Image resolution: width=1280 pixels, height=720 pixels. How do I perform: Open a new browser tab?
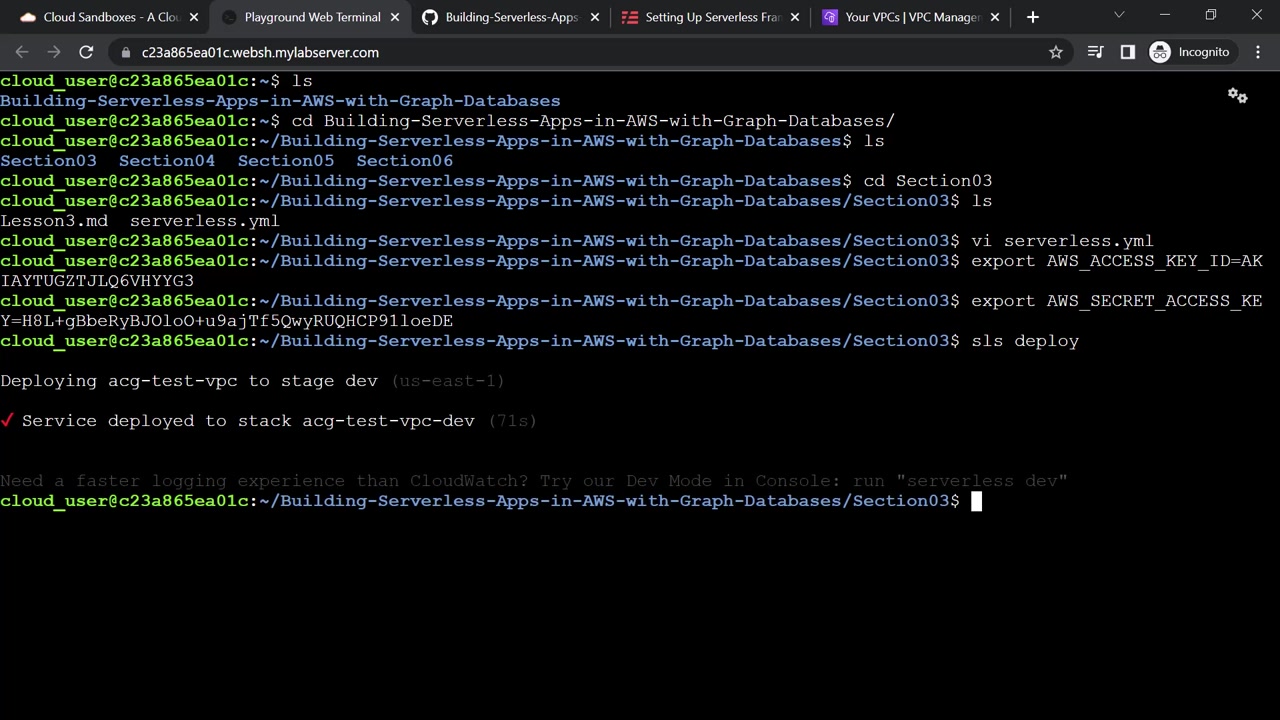pos(1033,17)
